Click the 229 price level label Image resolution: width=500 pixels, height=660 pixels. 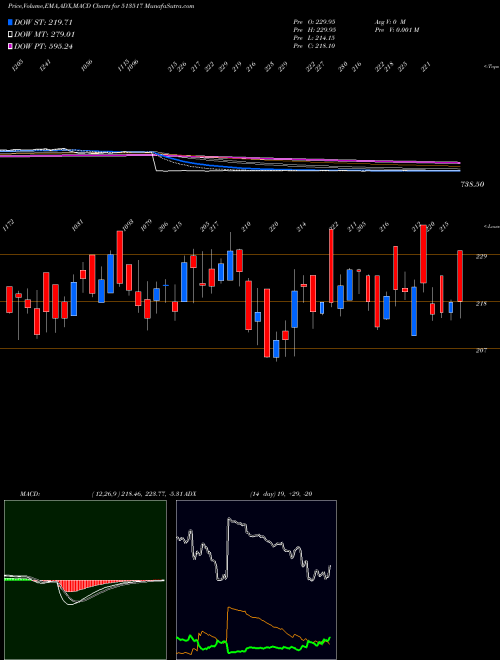(481, 256)
